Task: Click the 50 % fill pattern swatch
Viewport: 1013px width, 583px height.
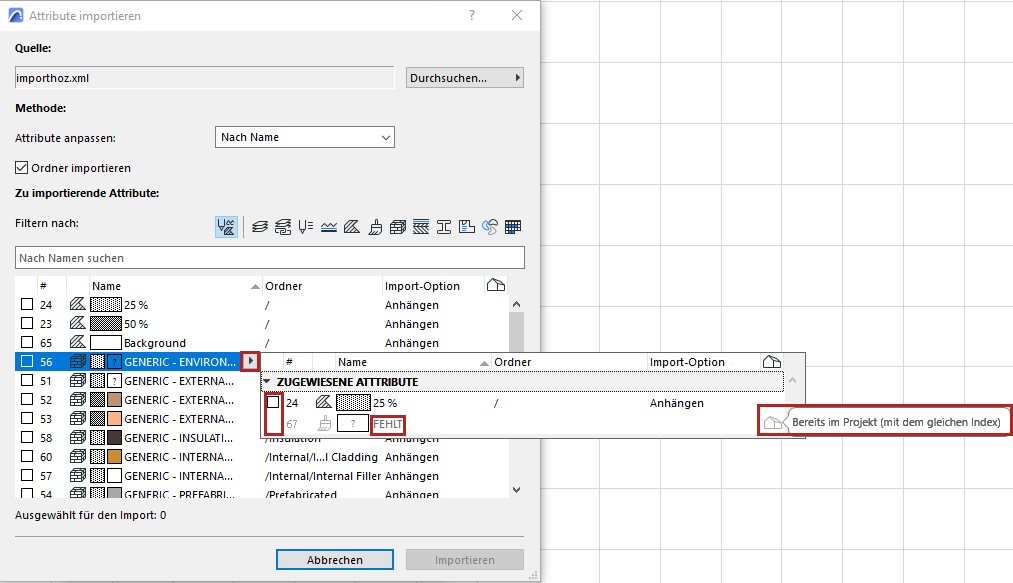Action: pos(106,323)
